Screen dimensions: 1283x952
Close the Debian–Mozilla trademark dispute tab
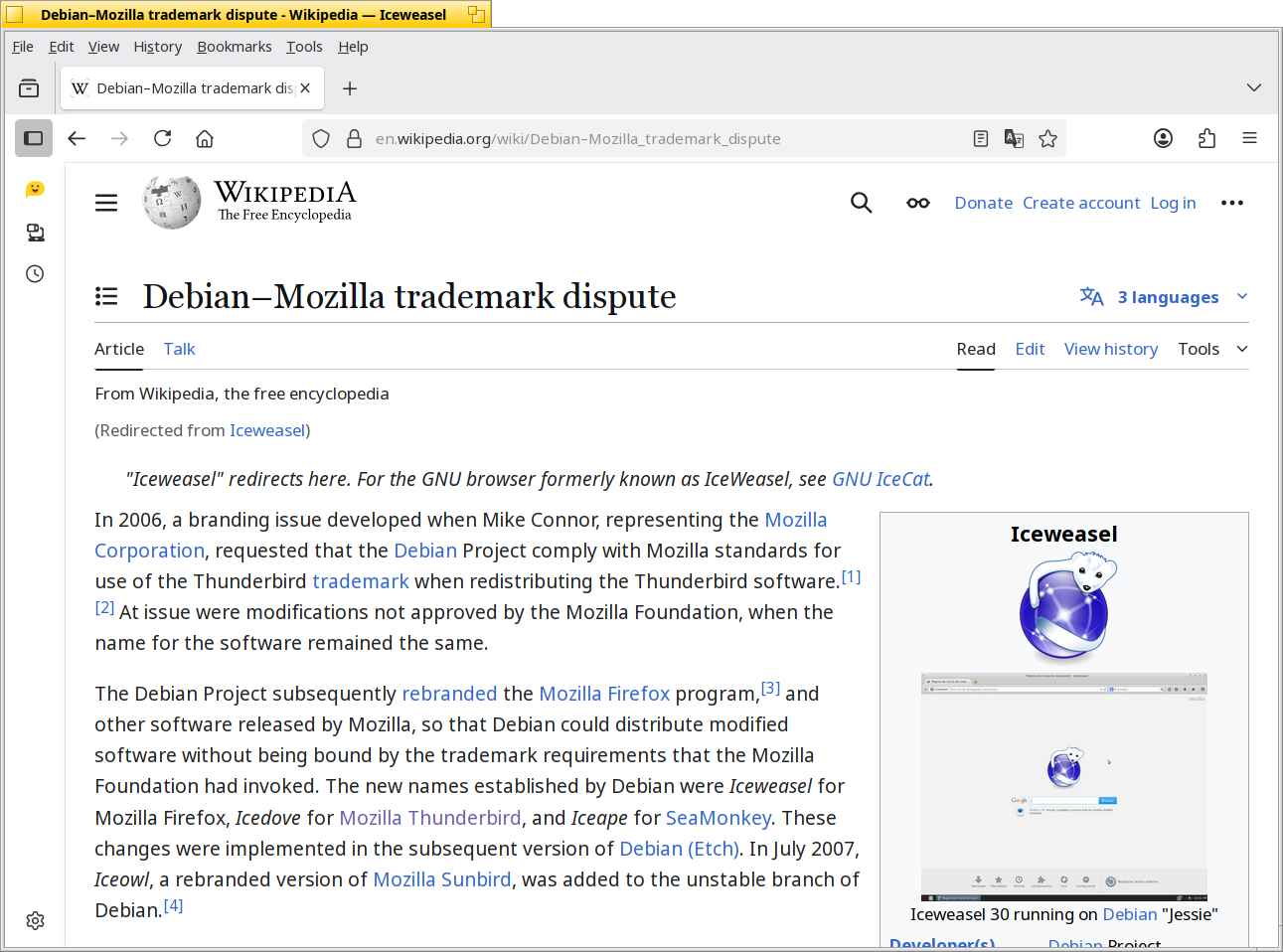(x=305, y=88)
